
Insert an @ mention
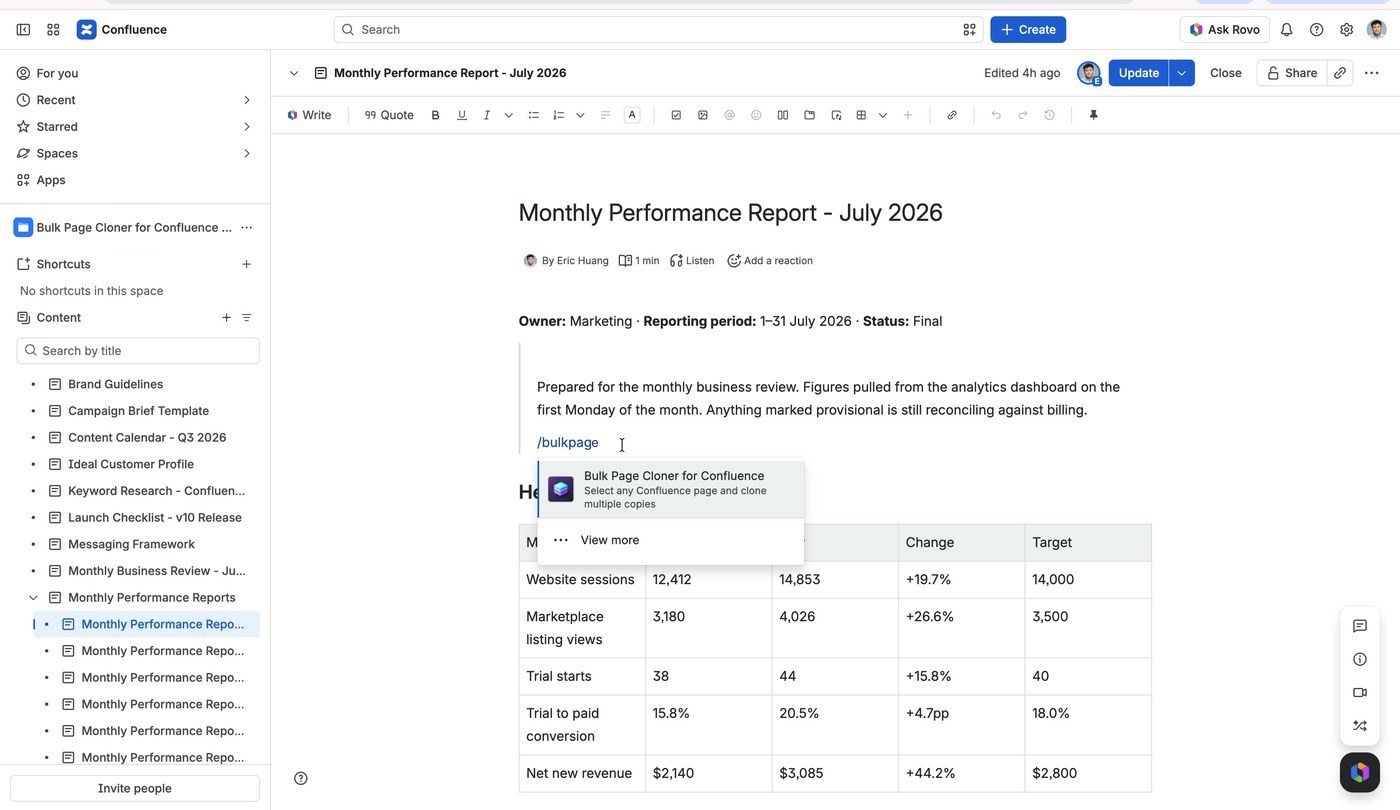730,115
